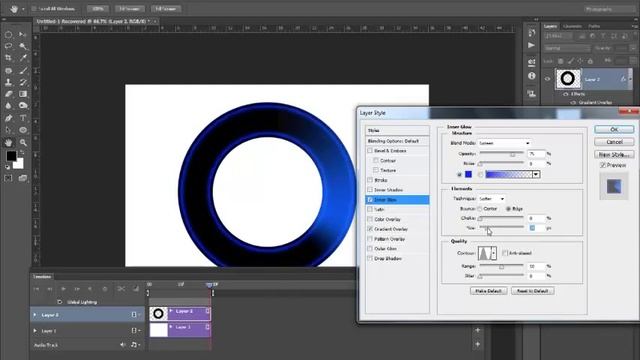The image size is (640, 360).
Task: Open the gradient picker dropdown arrow
Action: pyautogui.click(x=536, y=174)
